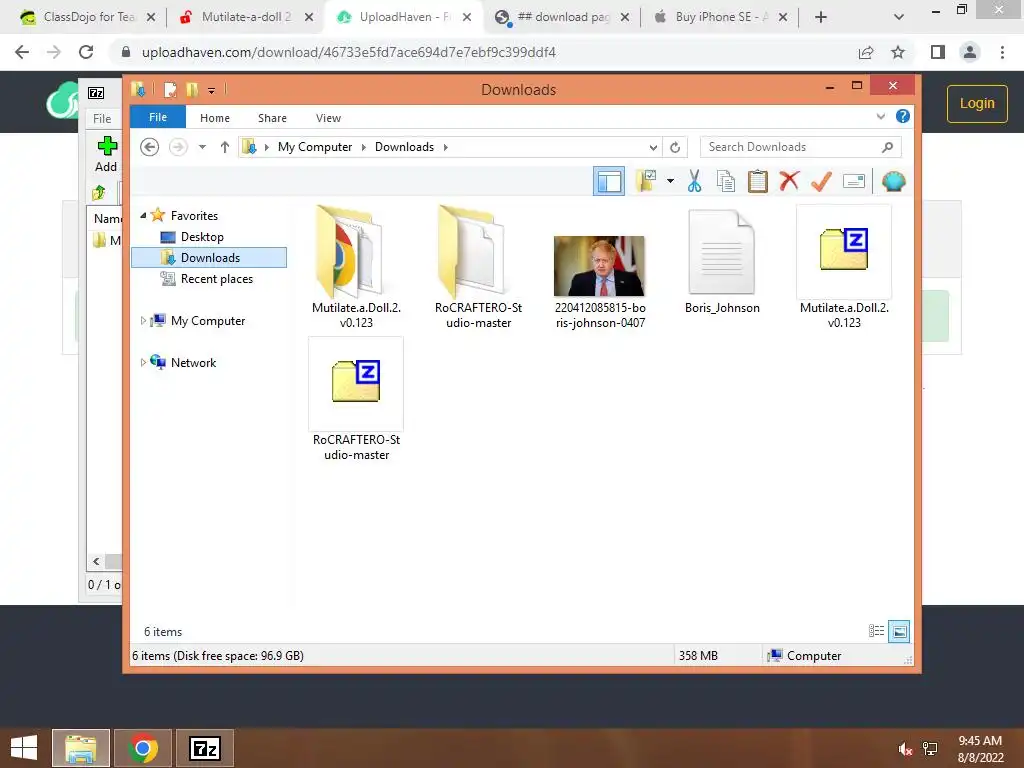Viewport: 1024px width, 768px height.
Task: Refresh the Downloads folder view
Action: pos(675,147)
